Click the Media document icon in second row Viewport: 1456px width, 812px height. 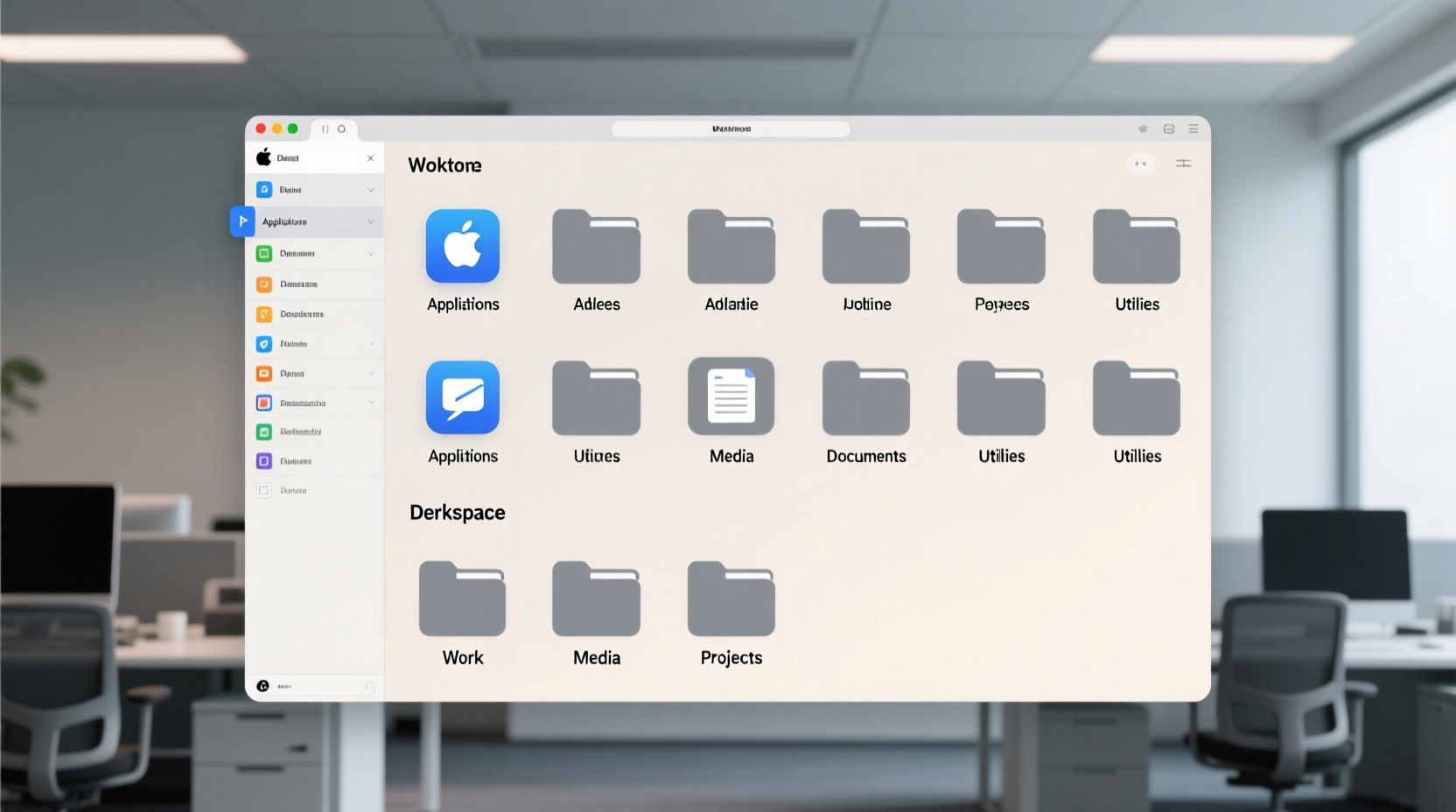click(x=730, y=396)
